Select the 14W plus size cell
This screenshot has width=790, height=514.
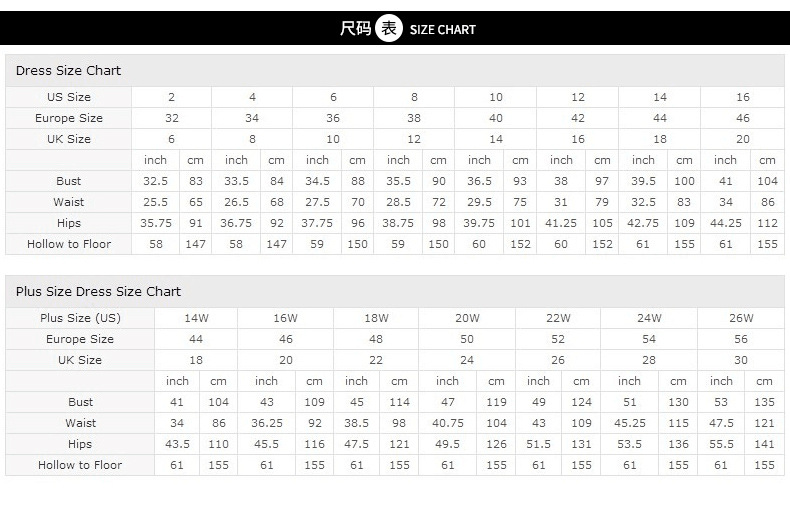(x=196, y=318)
